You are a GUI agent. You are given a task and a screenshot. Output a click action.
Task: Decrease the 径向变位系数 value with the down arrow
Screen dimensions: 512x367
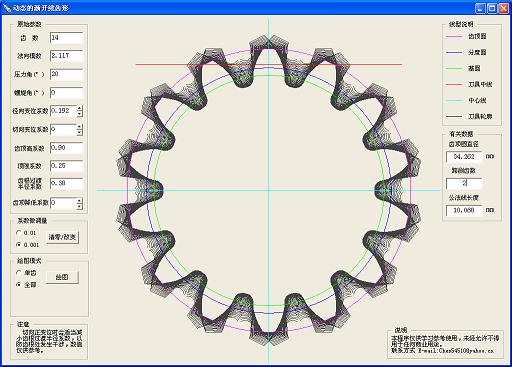[x=79, y=114]
